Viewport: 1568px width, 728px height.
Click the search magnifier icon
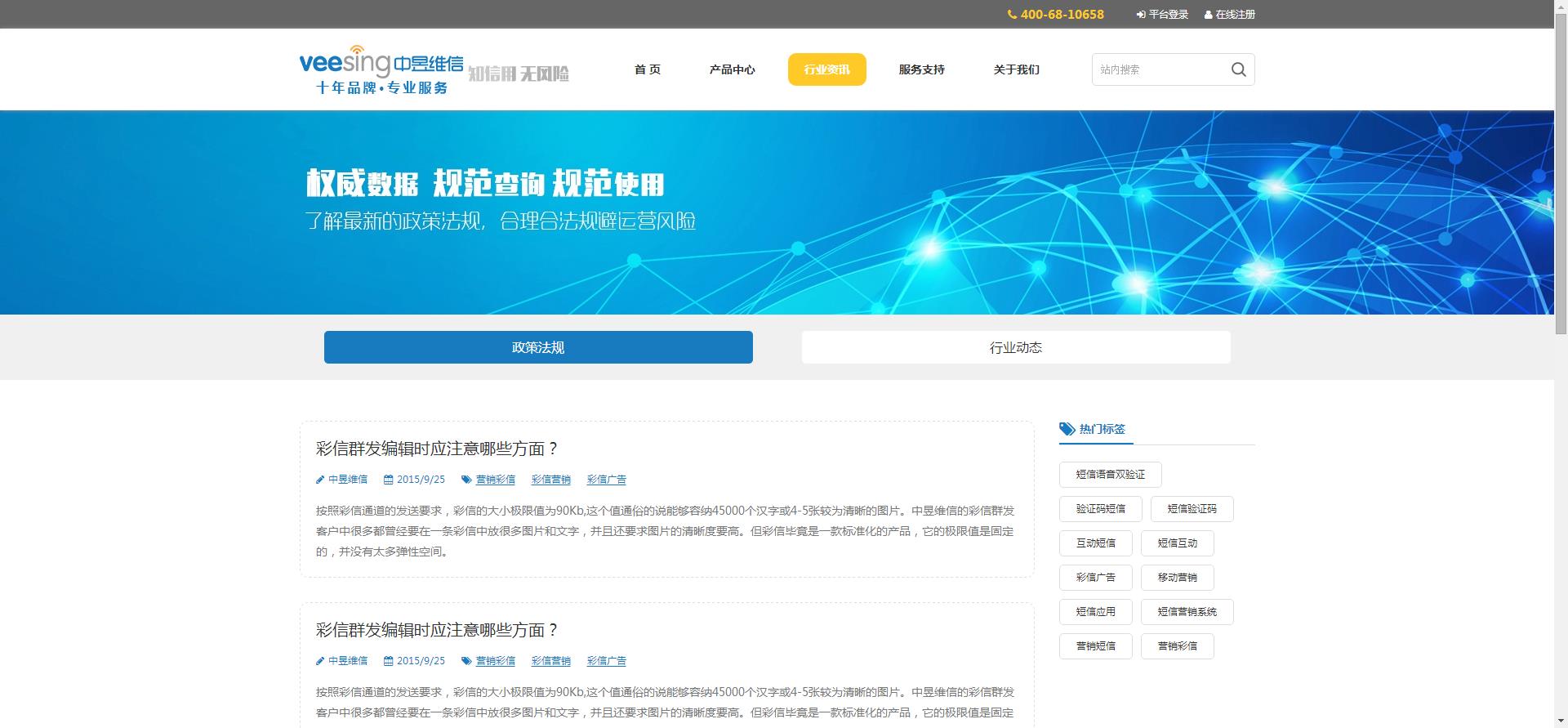(x=1238, y=69)
